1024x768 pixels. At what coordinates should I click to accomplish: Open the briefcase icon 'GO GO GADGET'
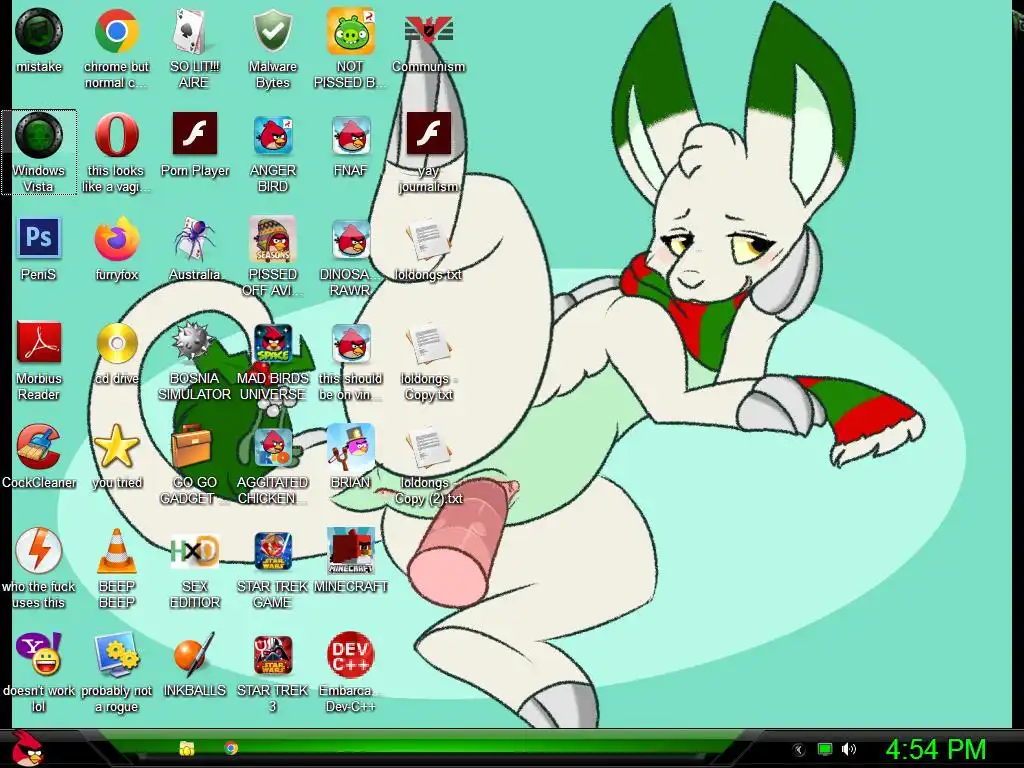tap(192, 446)
